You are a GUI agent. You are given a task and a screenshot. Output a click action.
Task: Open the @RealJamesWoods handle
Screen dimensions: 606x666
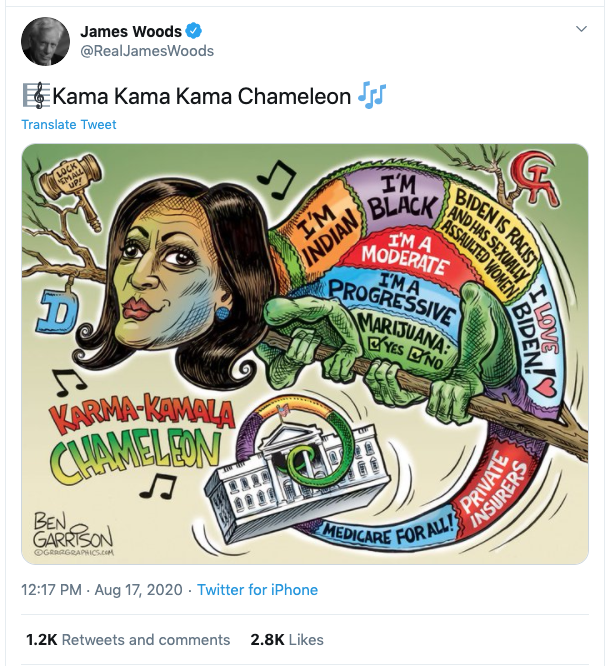147,51
